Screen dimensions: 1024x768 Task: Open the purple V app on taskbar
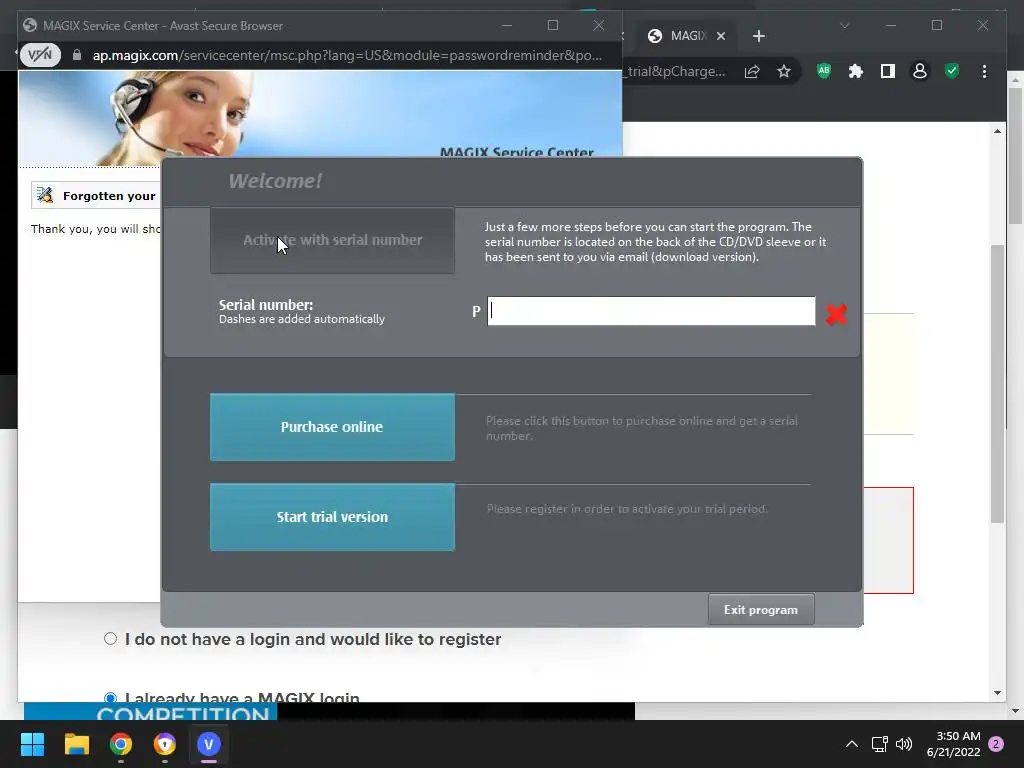click(x=209, y=744)
